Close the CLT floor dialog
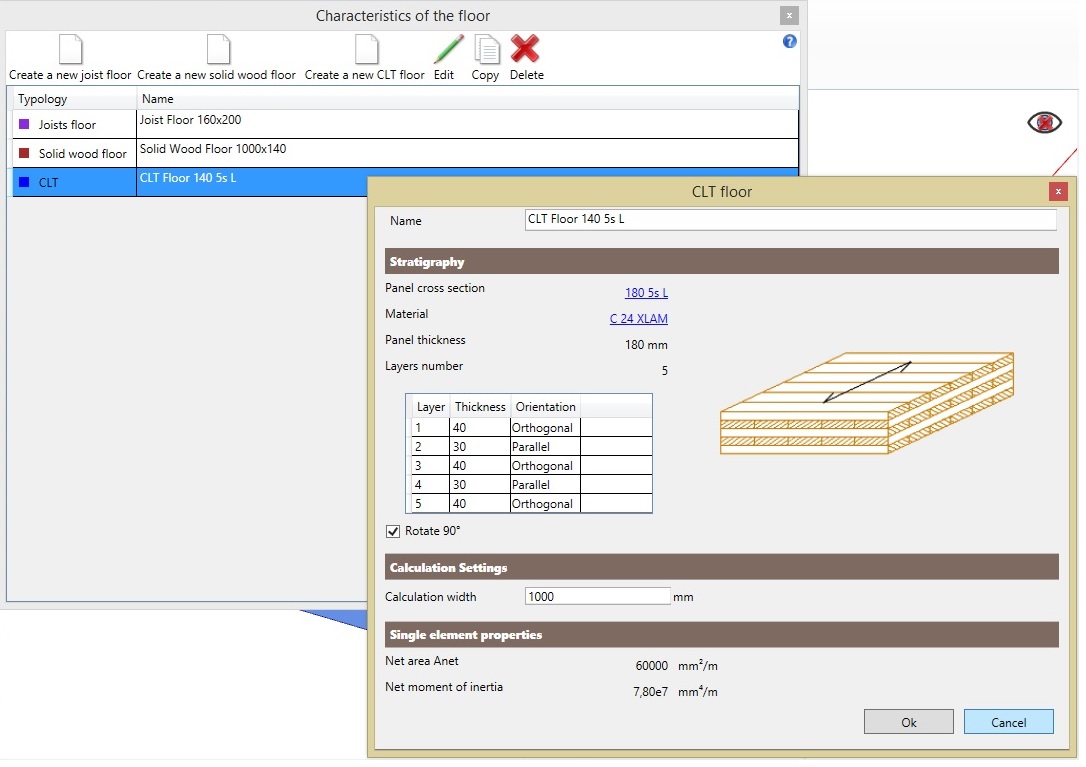Image resolution: width=1086 pixels, height=767 pixels. [1058, 192]
